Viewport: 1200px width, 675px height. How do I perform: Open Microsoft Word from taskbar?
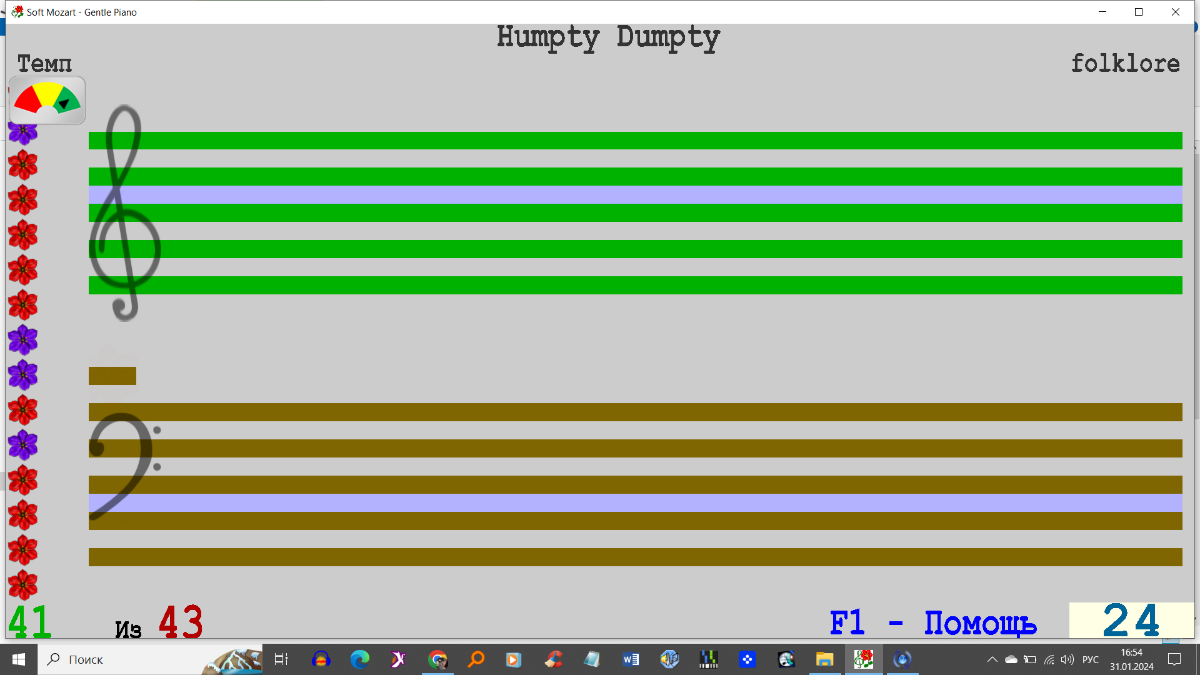tap(631, 659)
